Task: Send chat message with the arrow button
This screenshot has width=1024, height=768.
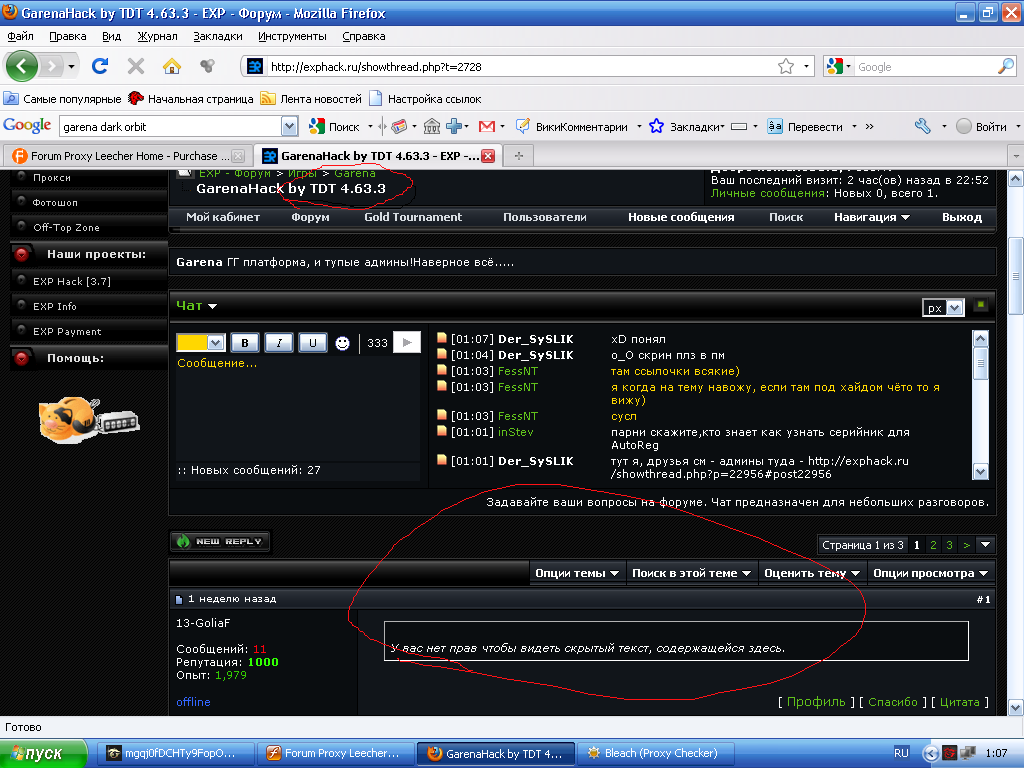Action: (407, 342)
